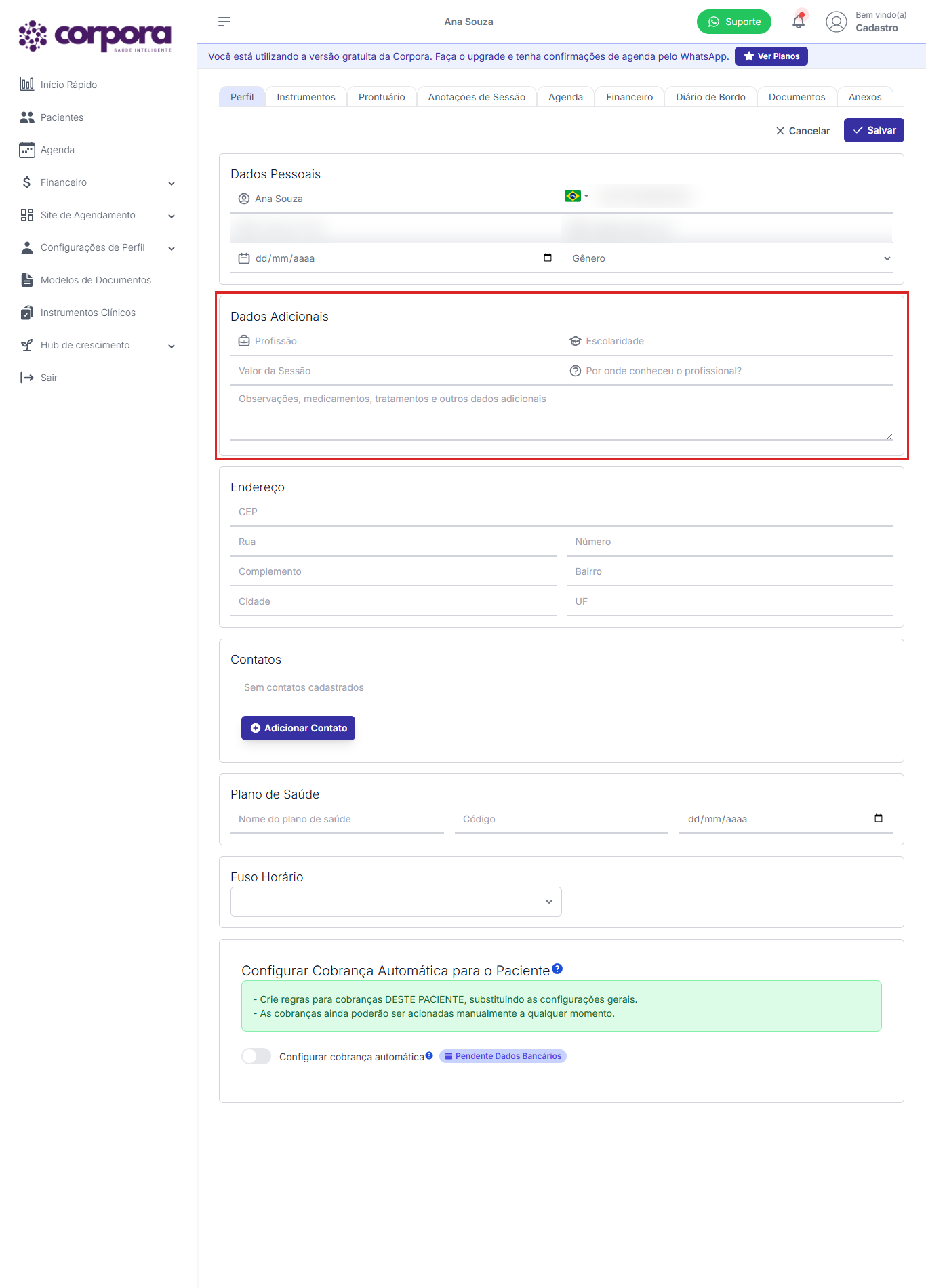Click the Escolaridade graduation cap icon

pos(576,341)
